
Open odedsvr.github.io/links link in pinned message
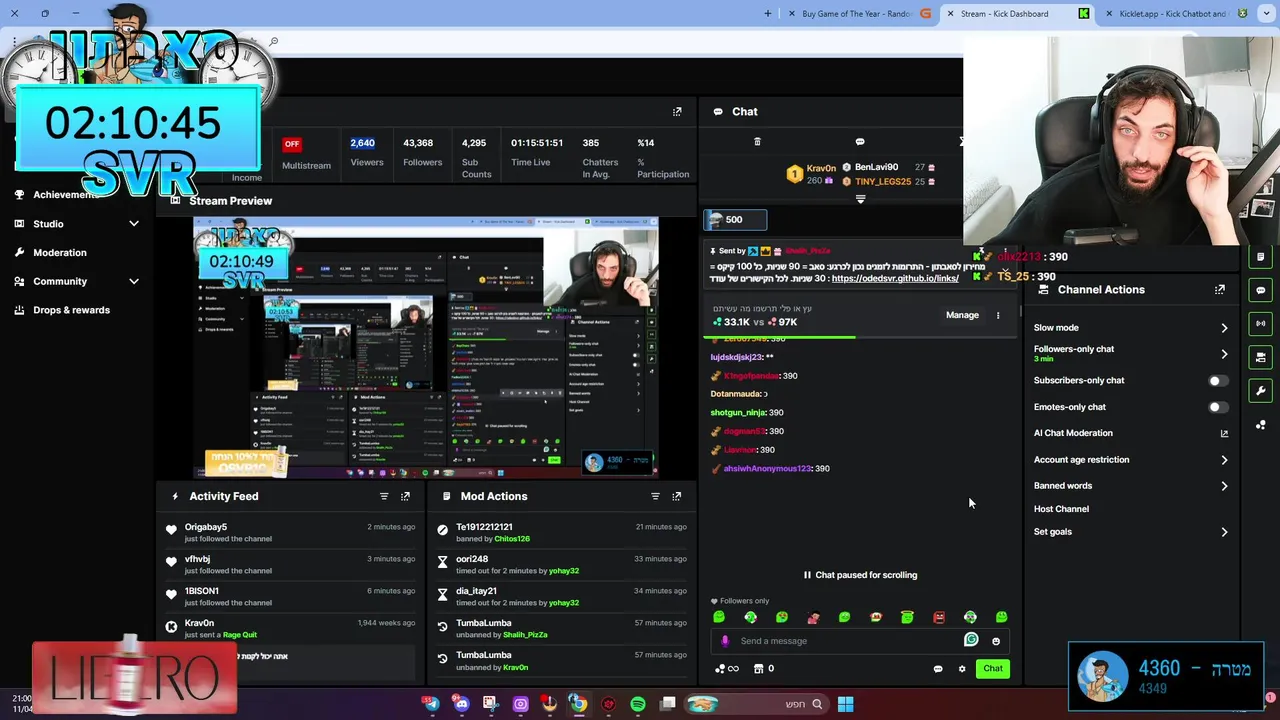click(x=895, y=279)
